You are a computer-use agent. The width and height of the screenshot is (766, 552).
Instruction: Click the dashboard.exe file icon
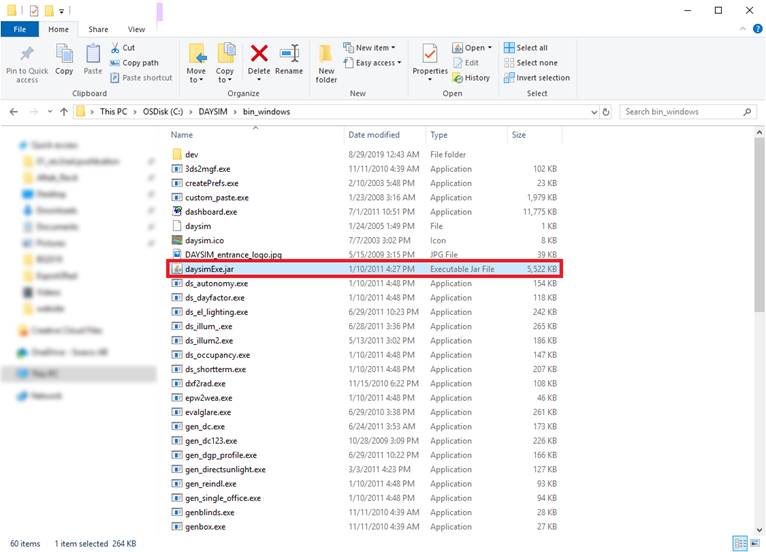[x=177, y=212]
